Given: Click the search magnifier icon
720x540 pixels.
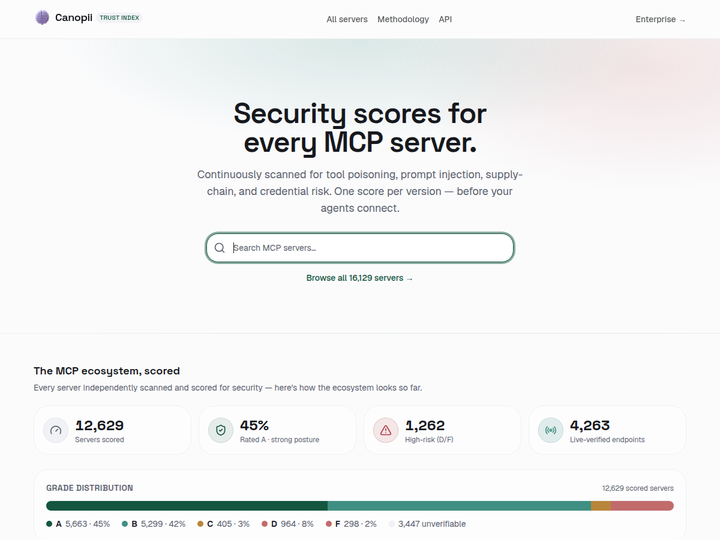Looking at the screenshot, I should point(219,248).
